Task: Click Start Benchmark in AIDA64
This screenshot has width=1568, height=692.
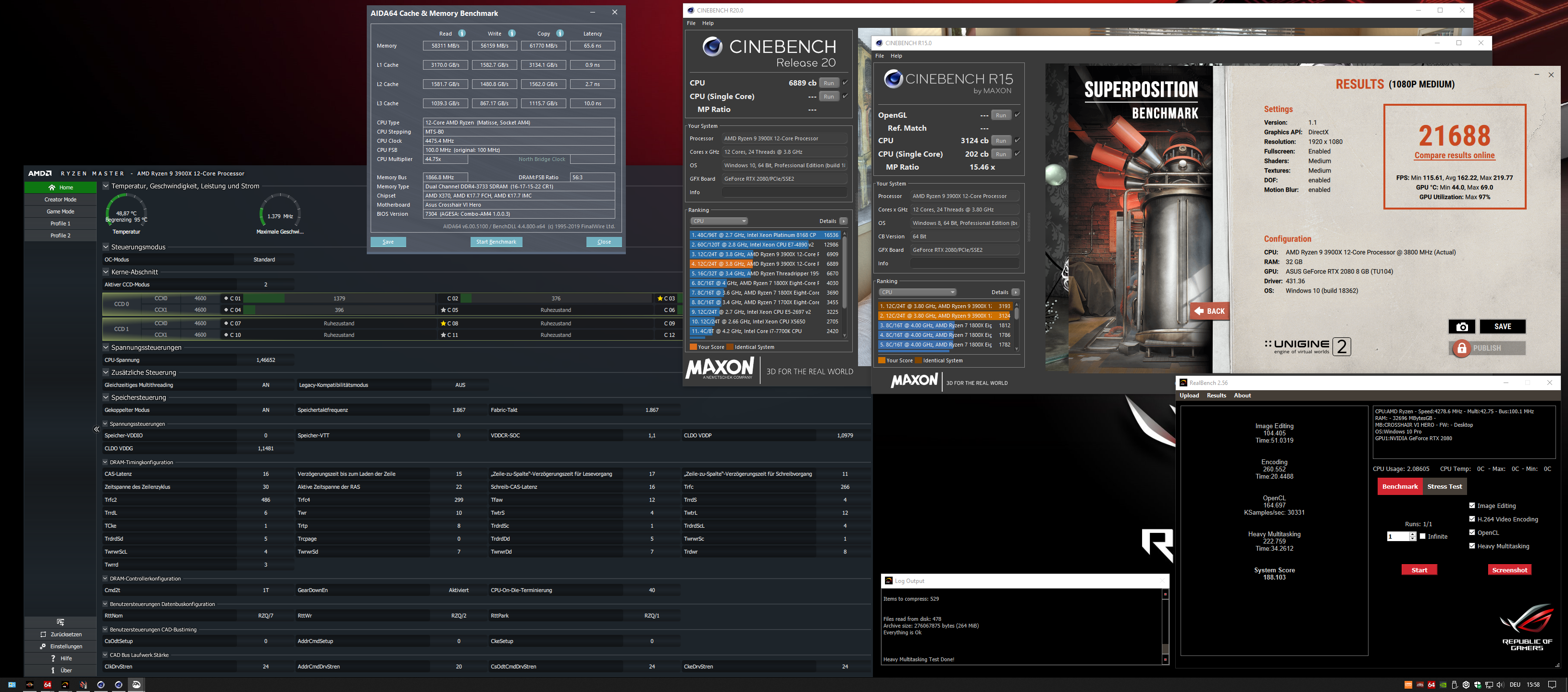Action: click(496, 242)
